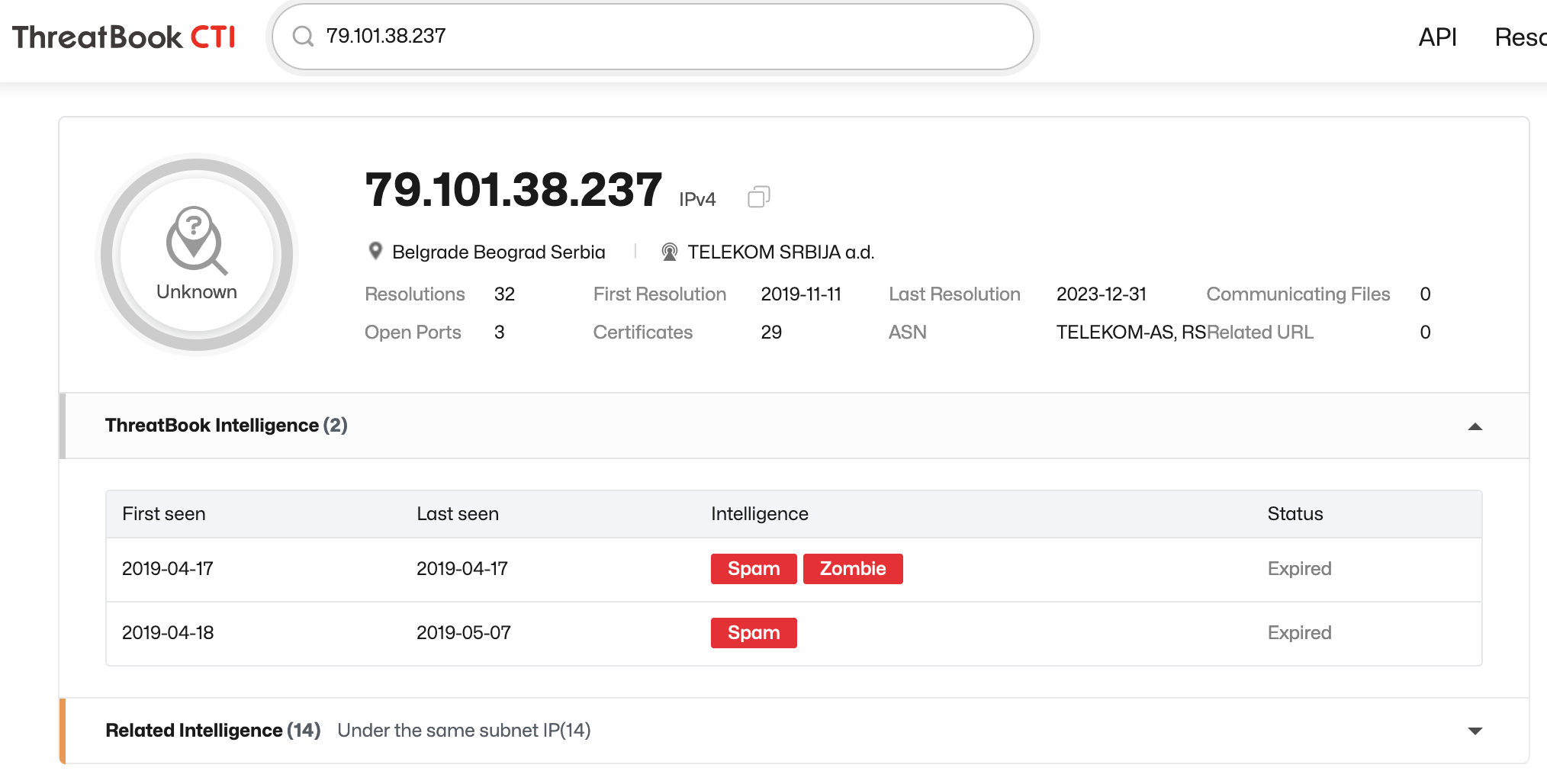The height and width of the screenshot is (784, 1547).
Task: Open the Resources menu item
Action: click(x=1520, y=37)
